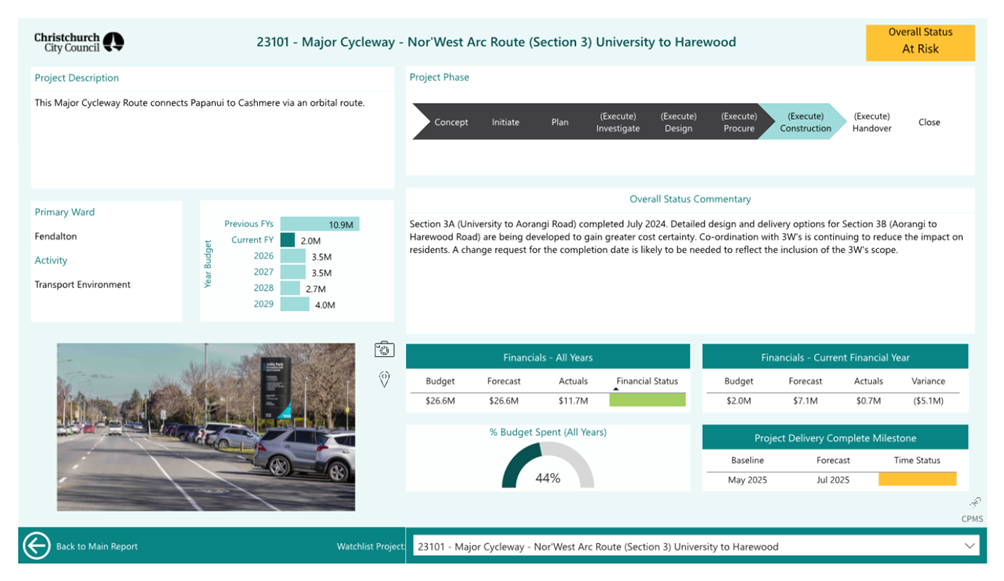The width and height of the screenshot is (1004, 581).
Task: Click the Time Status column header
Action: coord(917,460)
